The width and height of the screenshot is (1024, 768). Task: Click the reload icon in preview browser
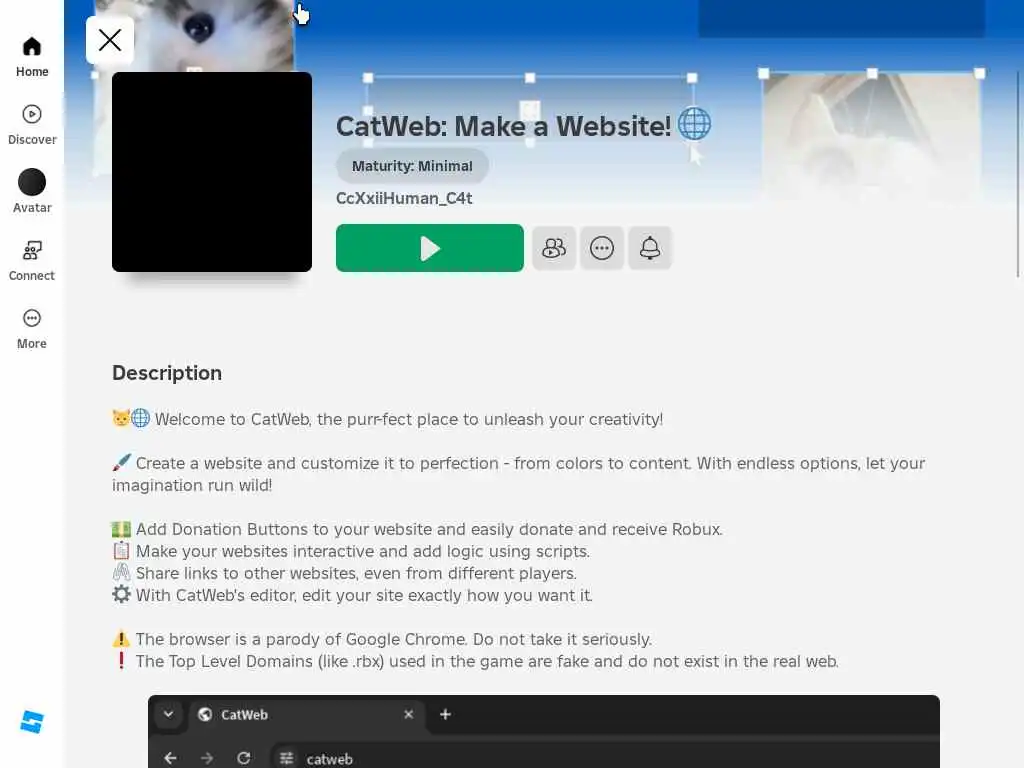click(244, 758)
